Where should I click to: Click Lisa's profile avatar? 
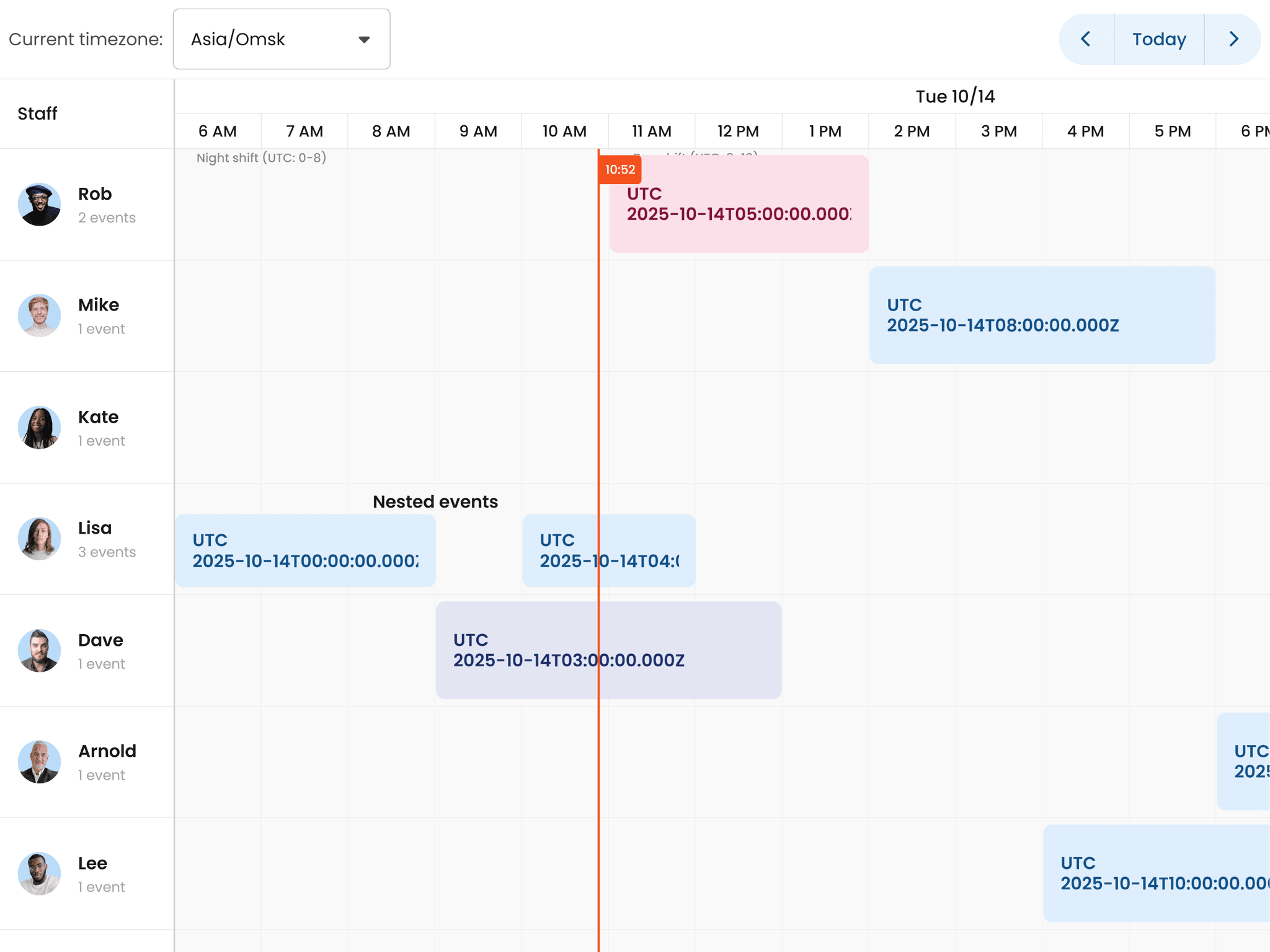pos(39,539)
